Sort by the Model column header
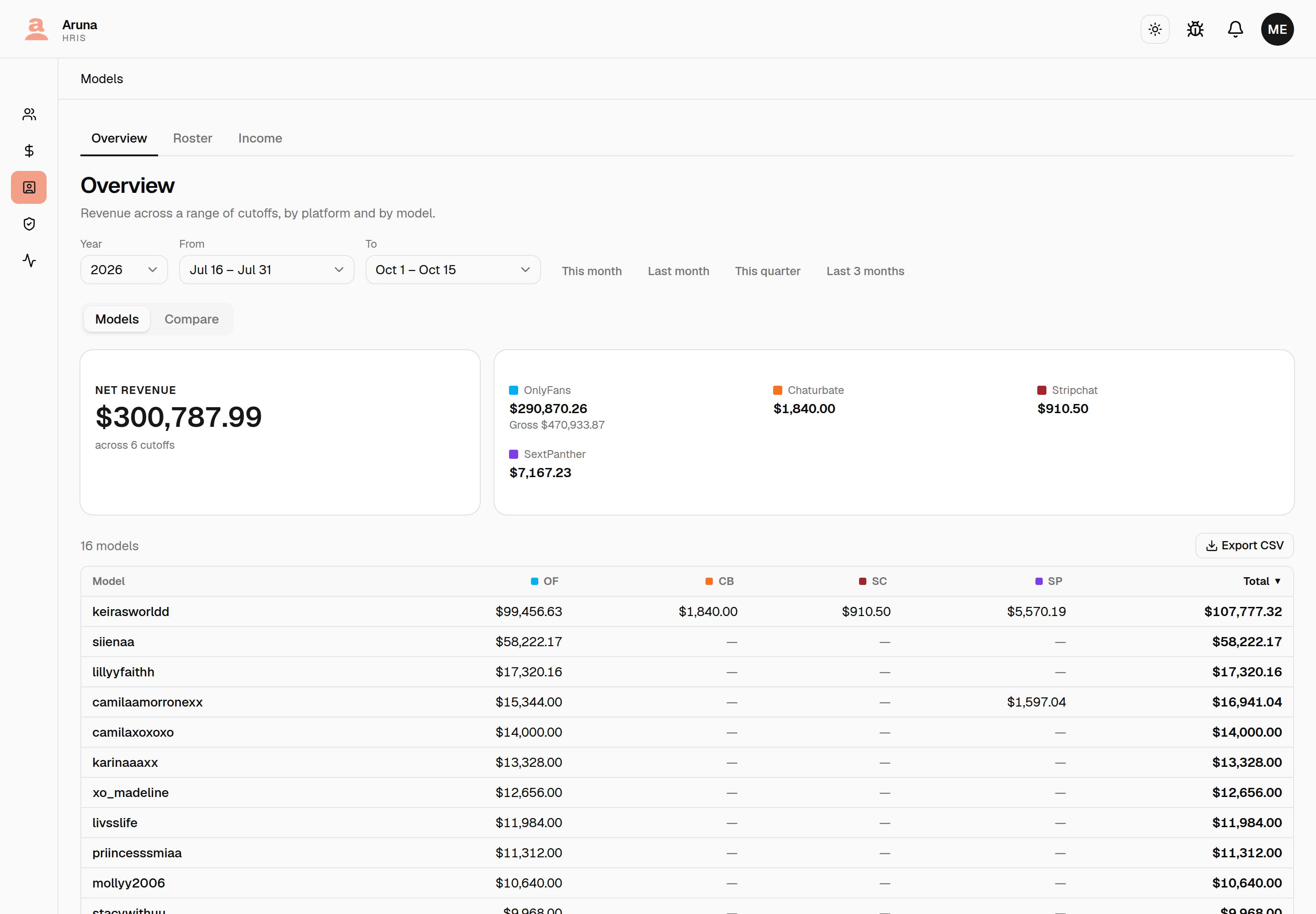 point(108,581)
